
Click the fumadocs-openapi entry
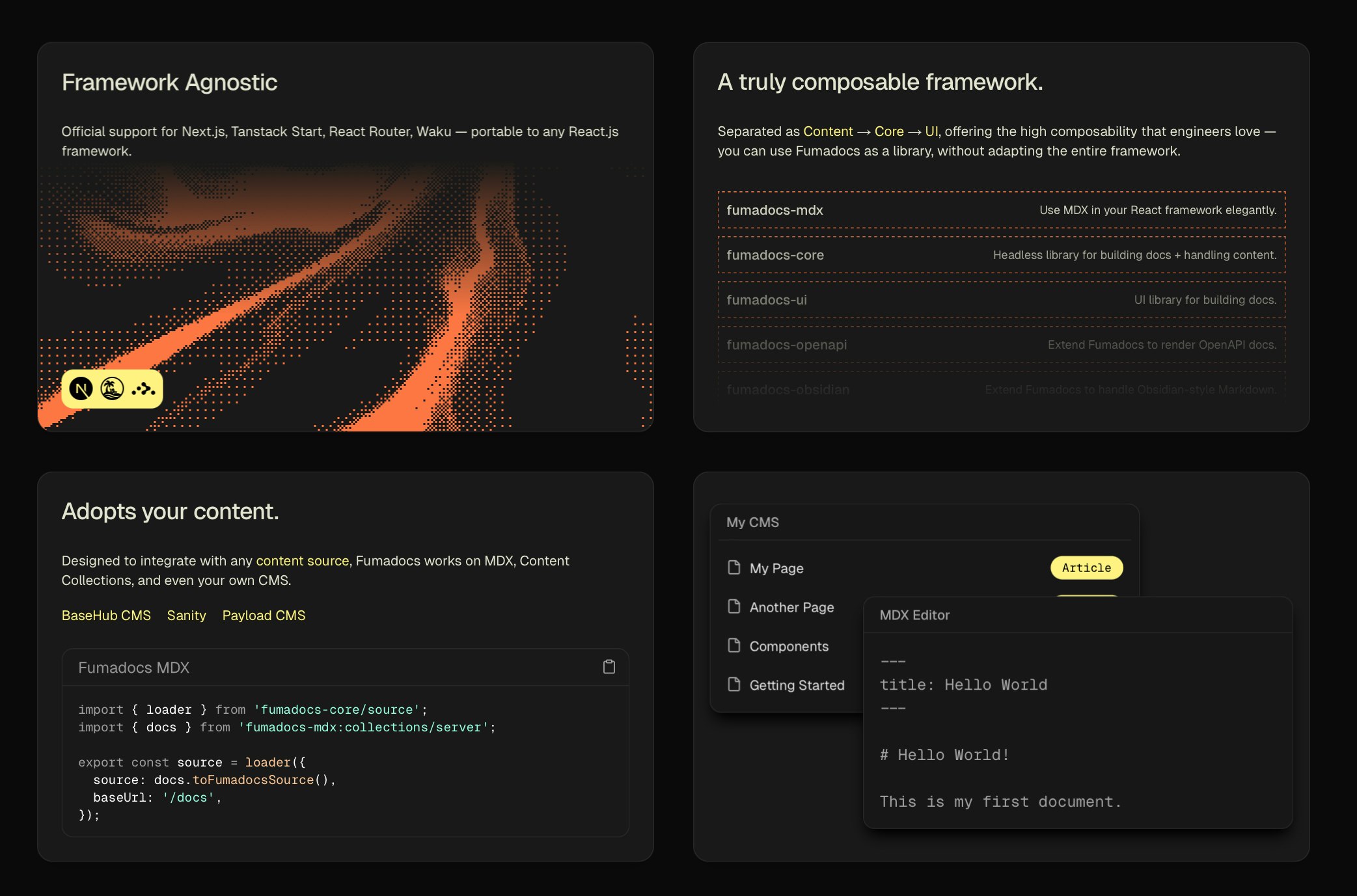click(1002, 345)
